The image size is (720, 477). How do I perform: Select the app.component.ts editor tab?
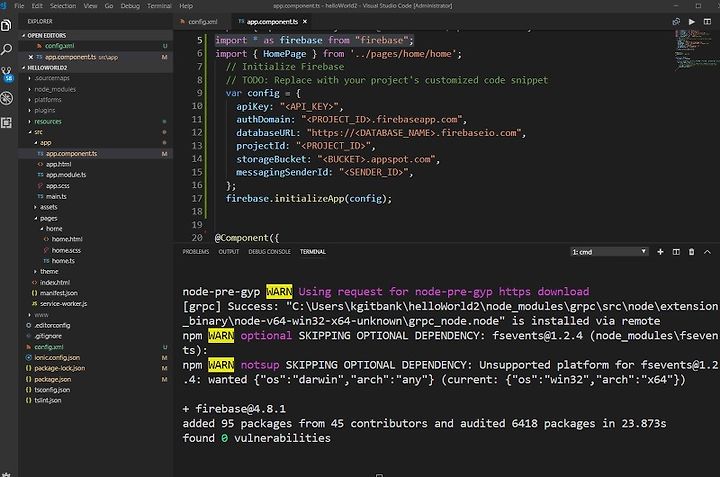coord(272,22)
